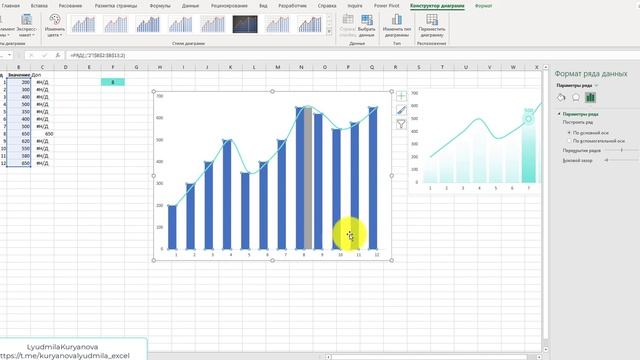This screenshot has width=640, height=360.
Task: Adjust the Series Overlap (Перекрытие рядов) slider
Action: (622, 150)
